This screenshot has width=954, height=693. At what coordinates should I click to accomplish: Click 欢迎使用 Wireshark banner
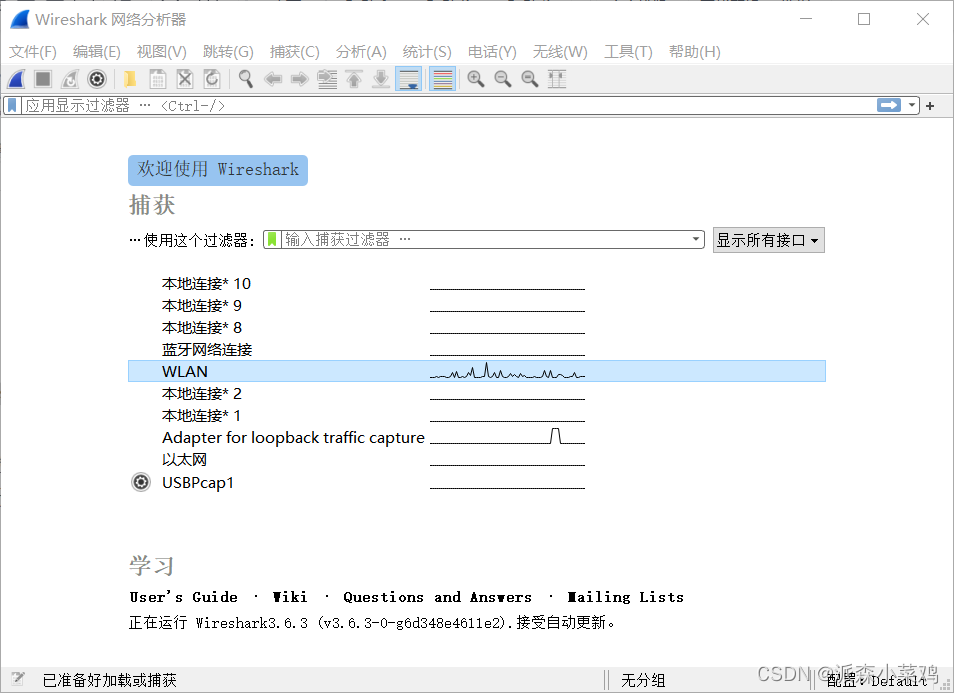click(218, 170)
